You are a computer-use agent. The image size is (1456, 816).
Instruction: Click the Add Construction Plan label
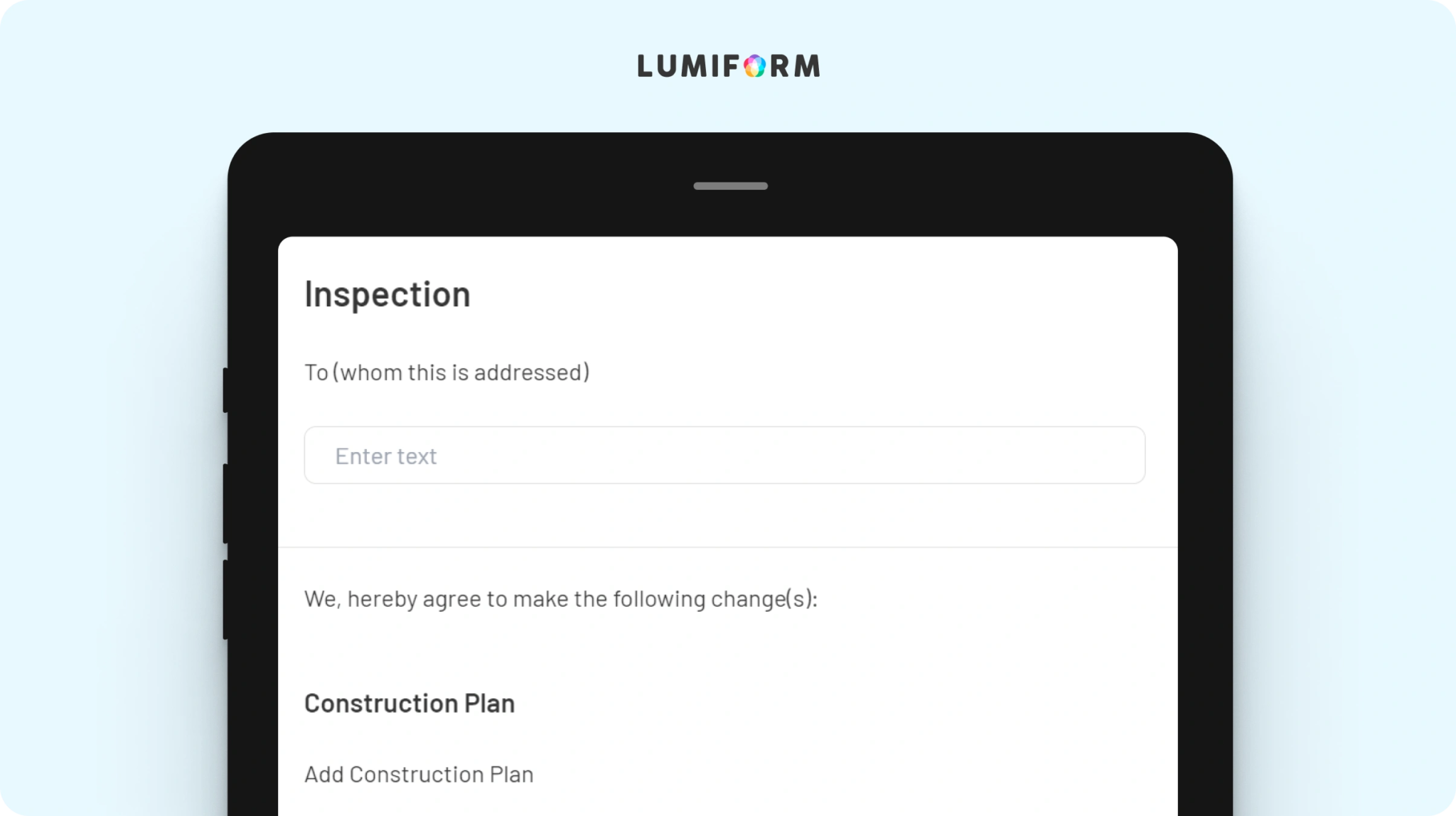click(419, 774)
